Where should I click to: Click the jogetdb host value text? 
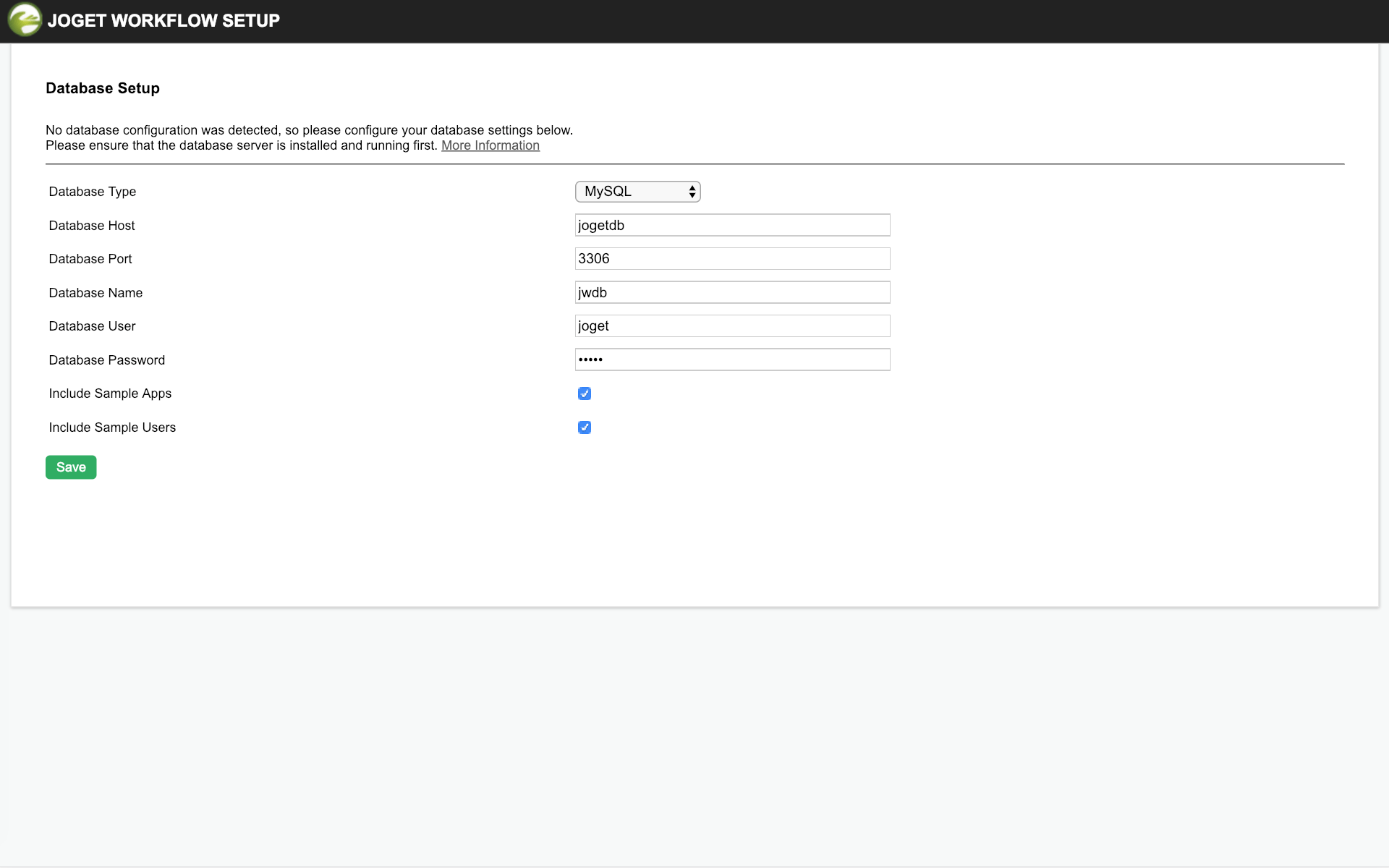tap(603, 225)
